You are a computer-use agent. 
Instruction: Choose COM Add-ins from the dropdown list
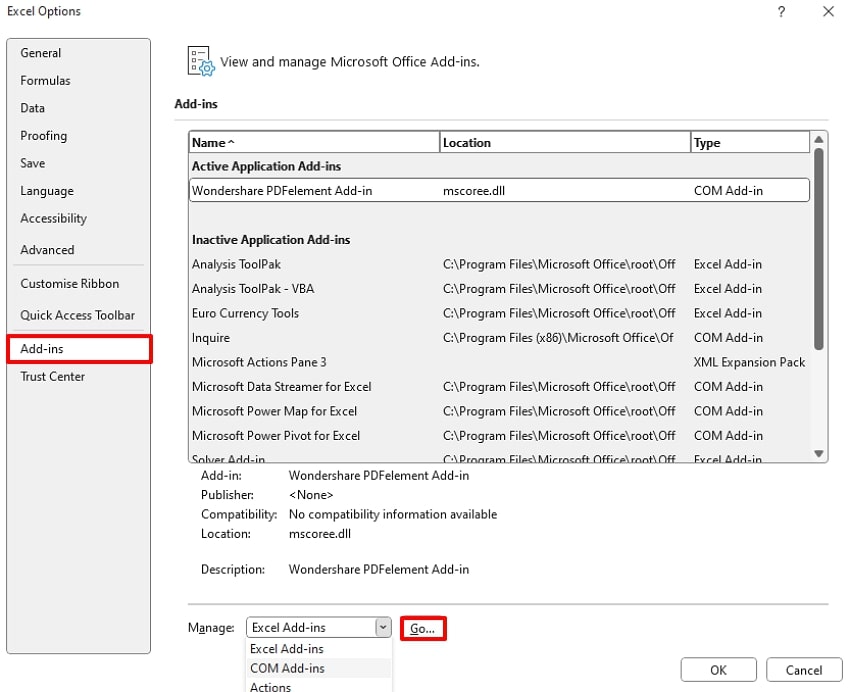click(x=287, y=668)
